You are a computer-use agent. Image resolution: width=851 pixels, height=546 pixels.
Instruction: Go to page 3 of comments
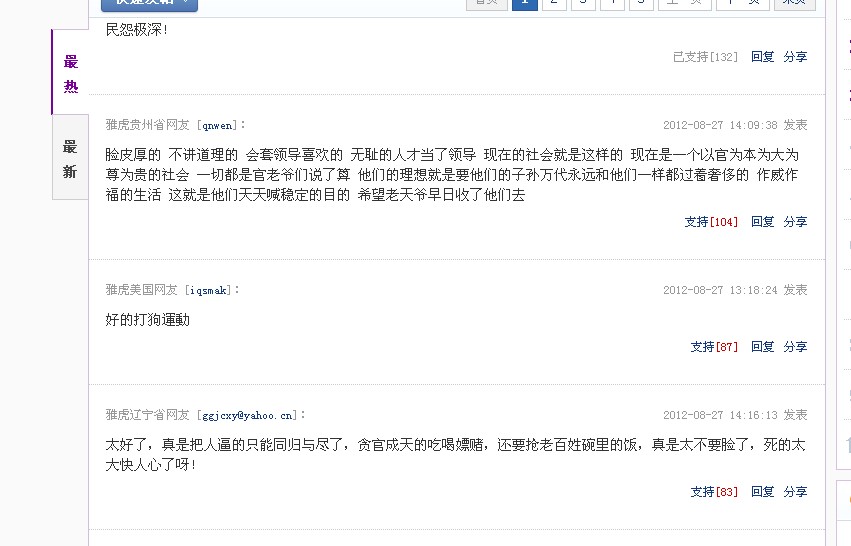coord(583,4)
